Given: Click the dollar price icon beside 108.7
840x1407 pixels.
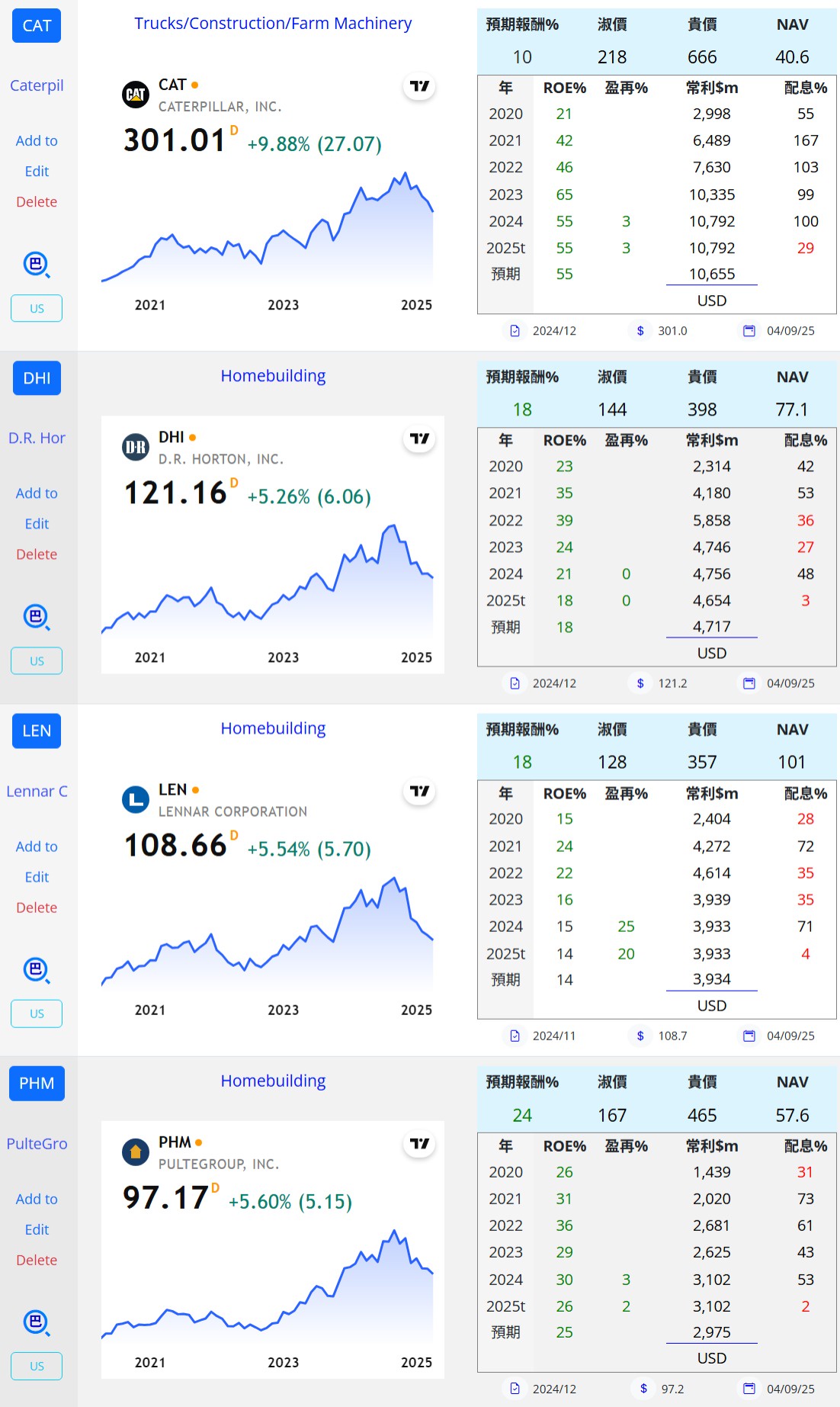Looking at the screenshot, I should pos(640,1036).
